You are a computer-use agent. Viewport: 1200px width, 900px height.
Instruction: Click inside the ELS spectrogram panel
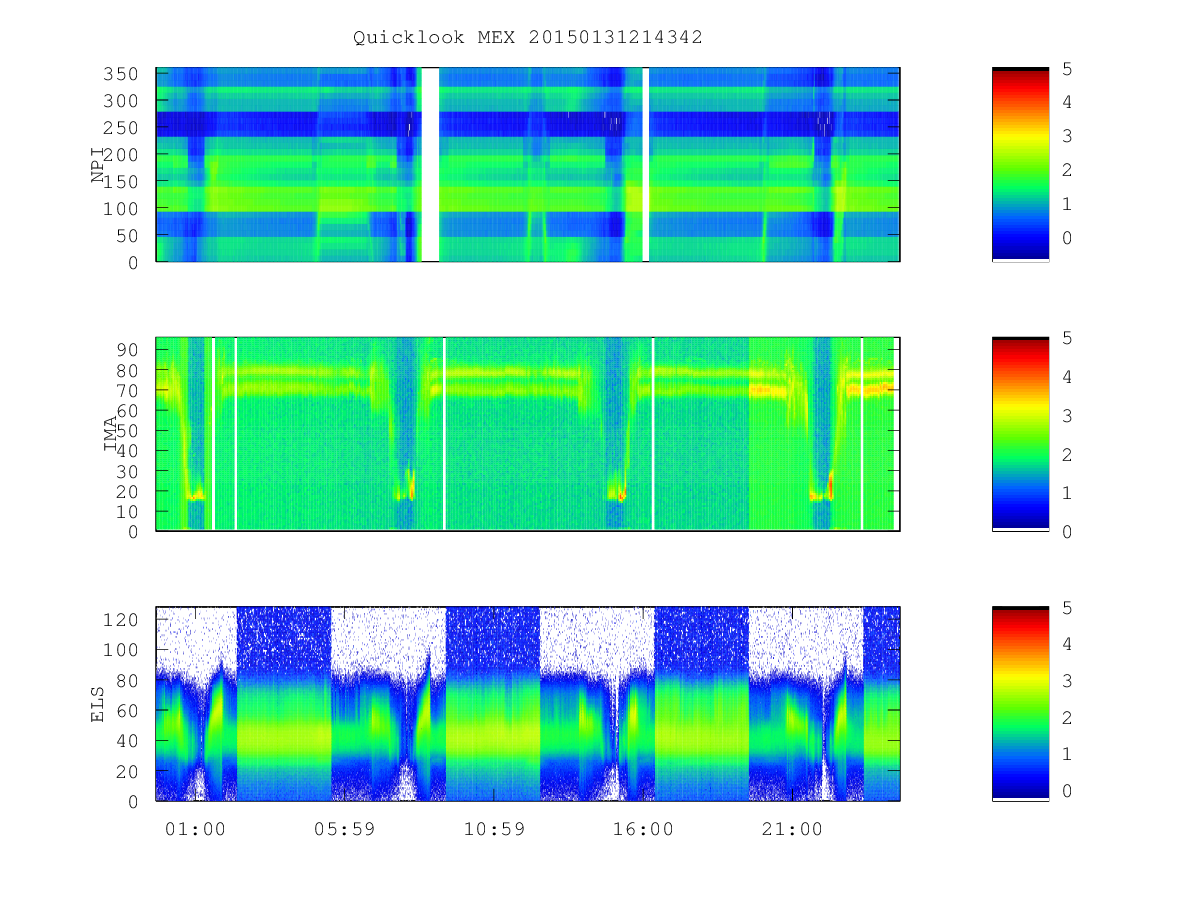528,703
